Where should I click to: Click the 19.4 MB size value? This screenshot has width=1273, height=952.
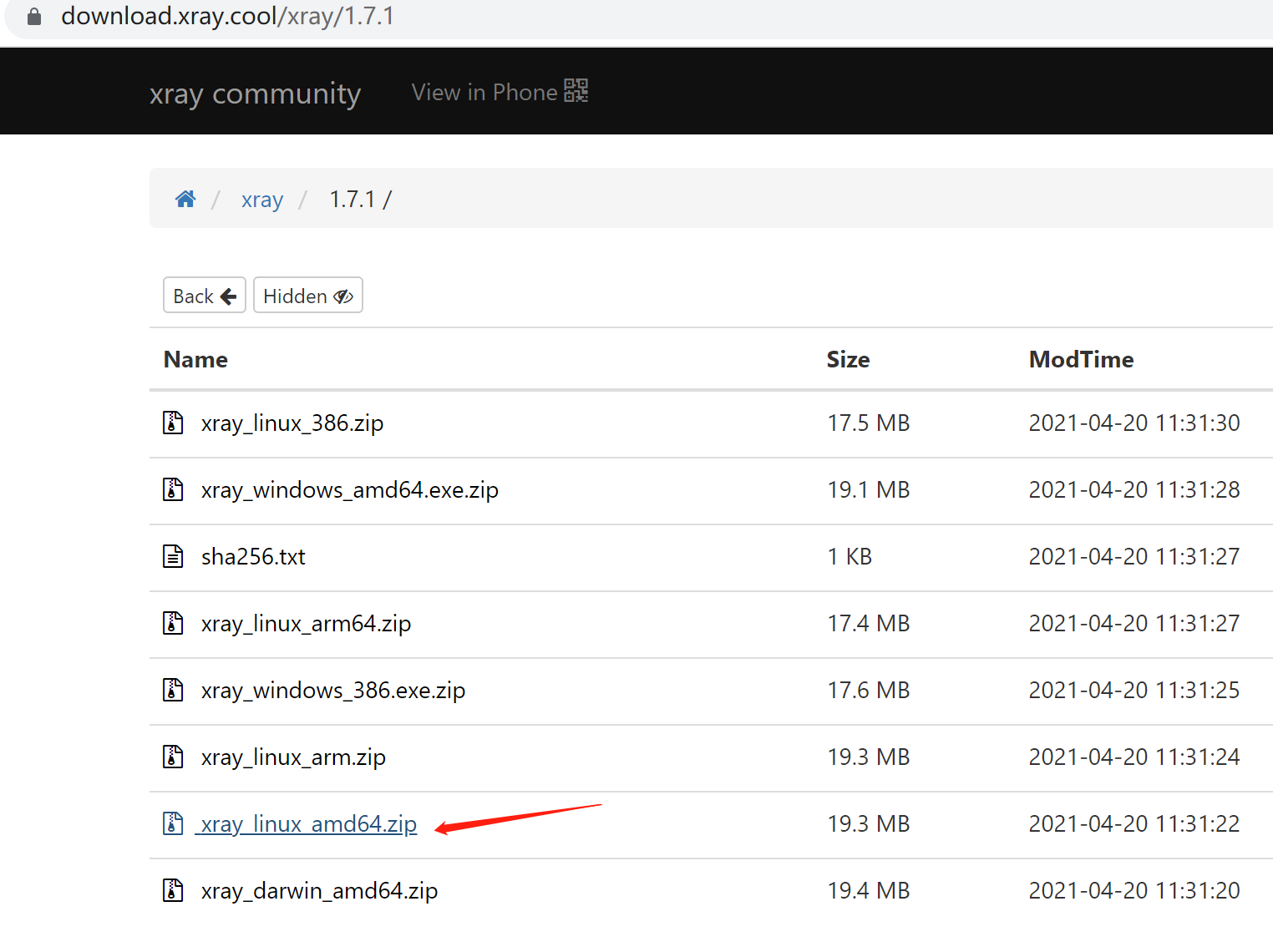coord(869,890)
